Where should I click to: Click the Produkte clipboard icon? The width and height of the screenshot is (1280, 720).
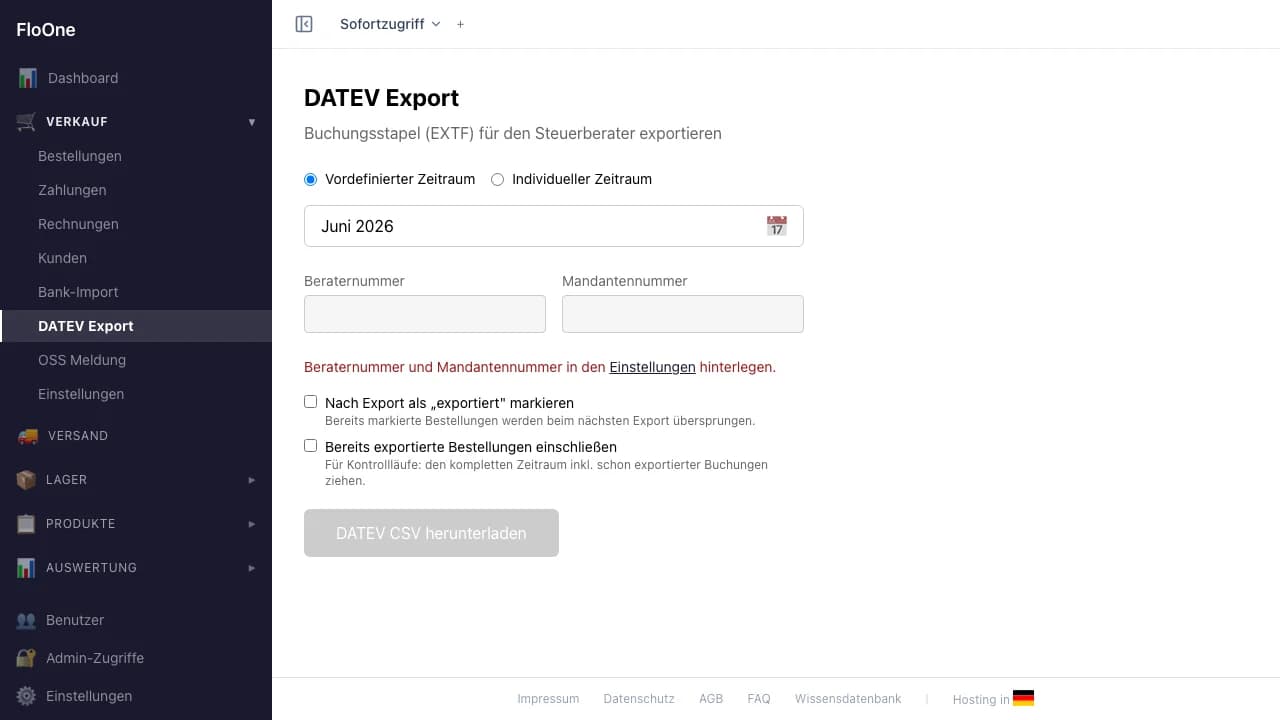27,524
